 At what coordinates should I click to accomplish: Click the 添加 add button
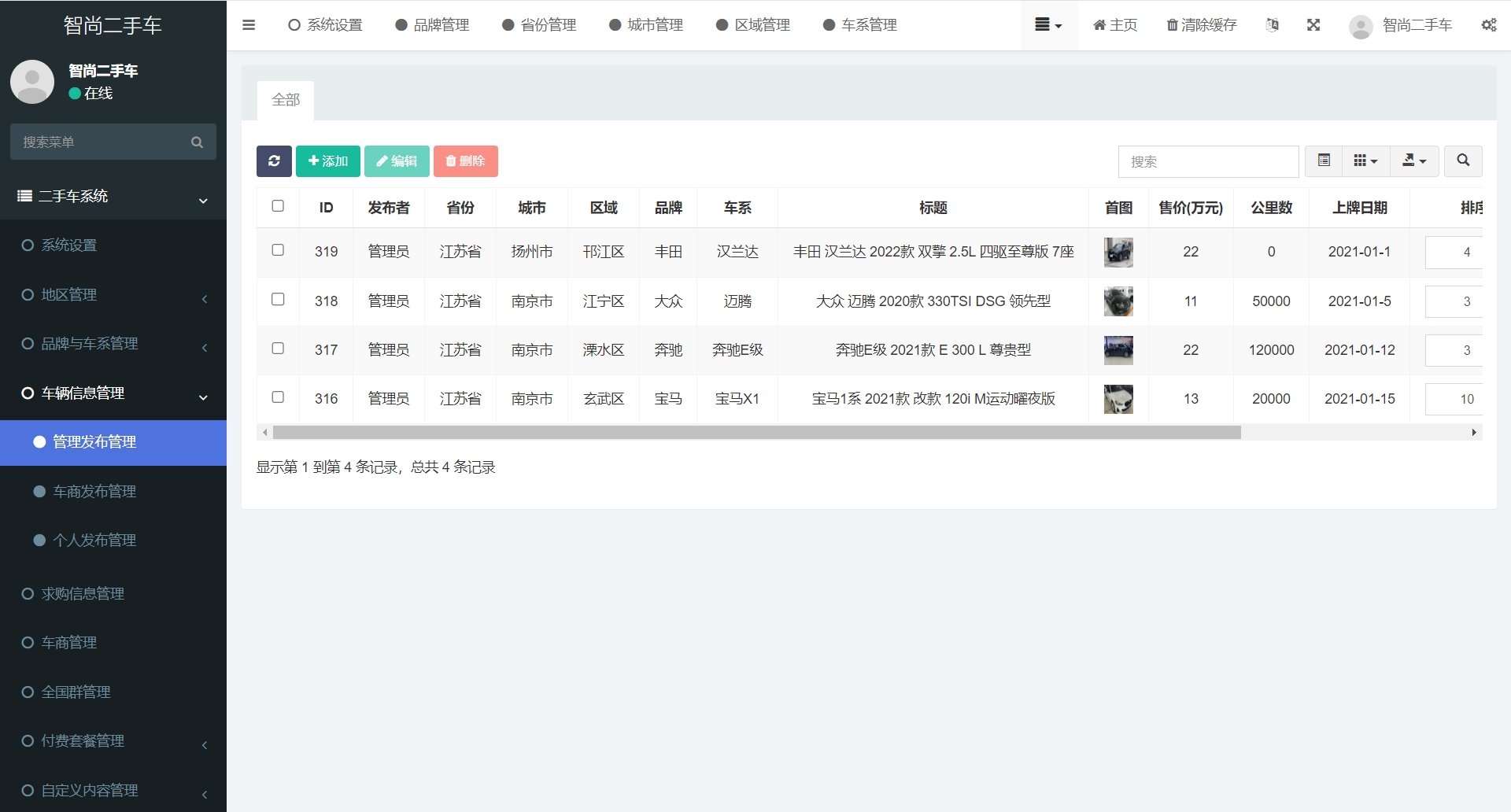click(327, 161)
